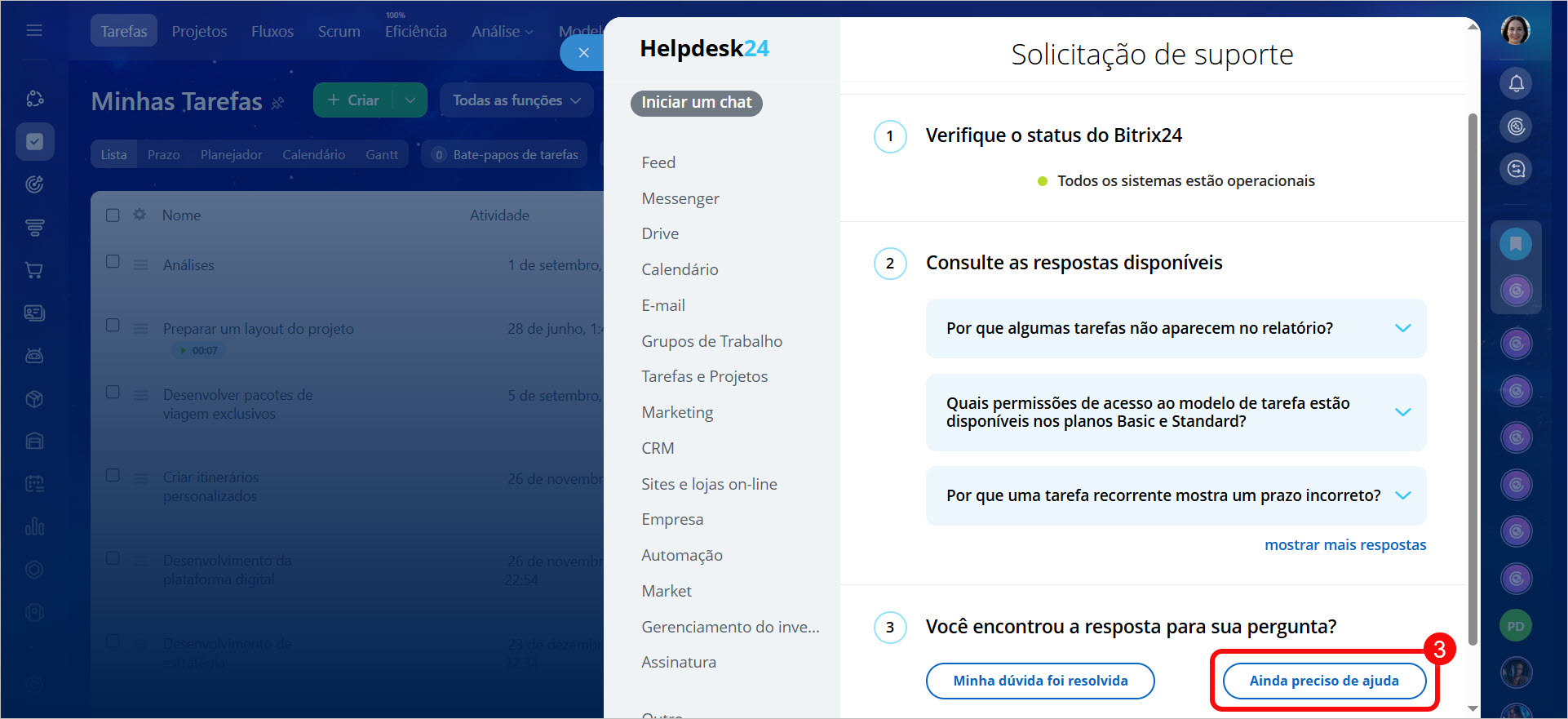Open the notifications bell icon
The height and width of the screenshot is (719, 1568).
[x=1516, y=83]
